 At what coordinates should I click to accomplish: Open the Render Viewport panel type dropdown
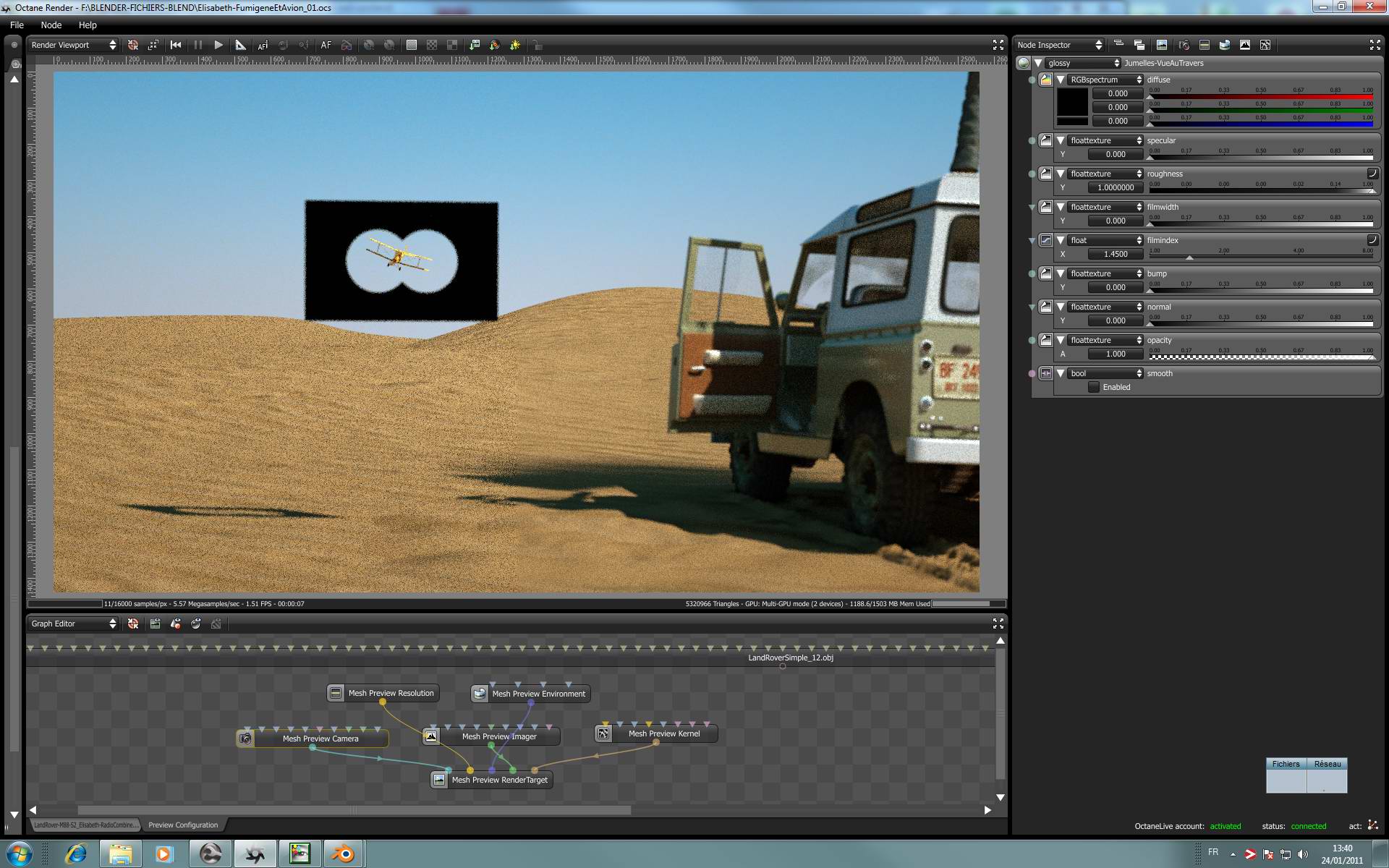73,45
